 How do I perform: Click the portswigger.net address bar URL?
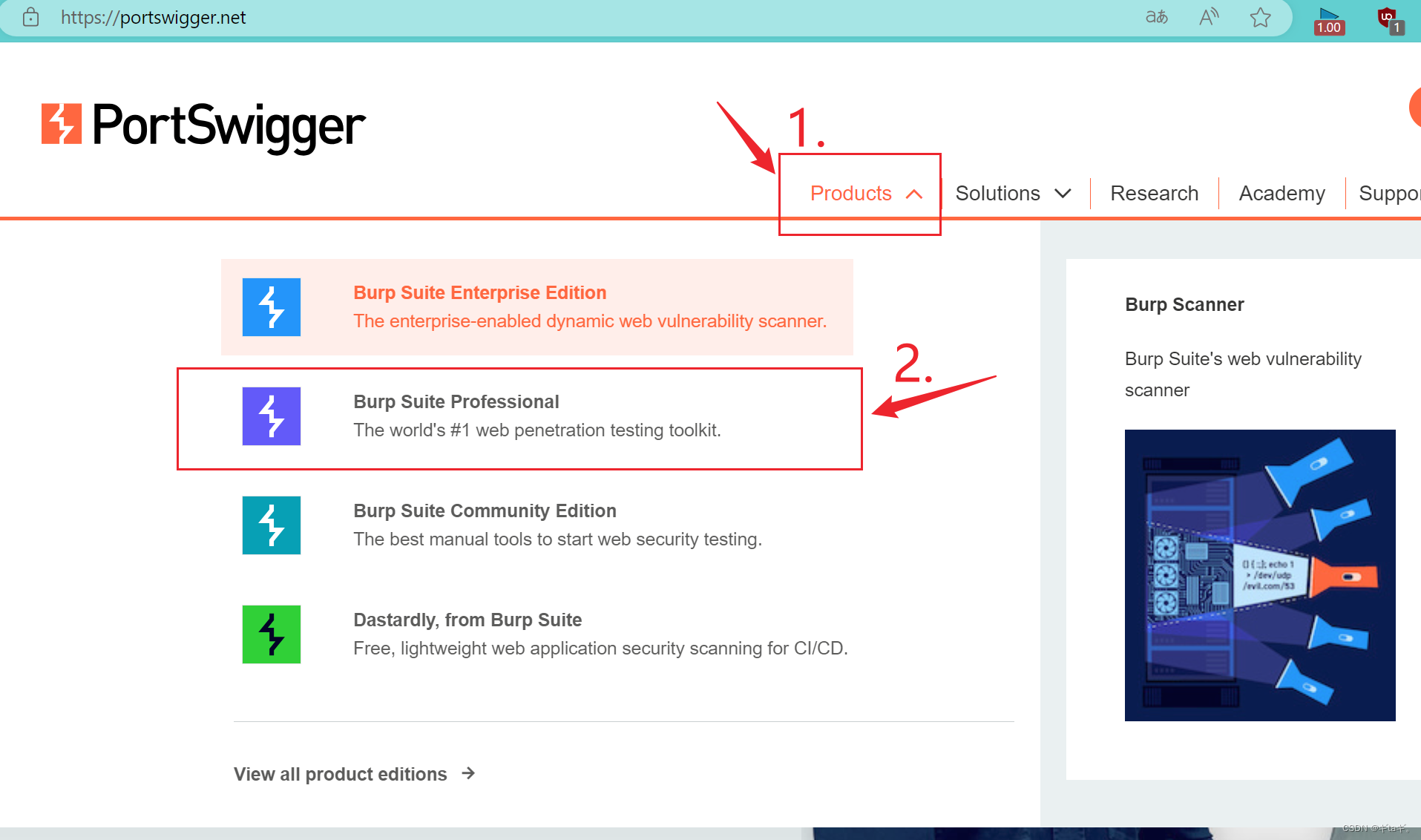click(153, 17)
